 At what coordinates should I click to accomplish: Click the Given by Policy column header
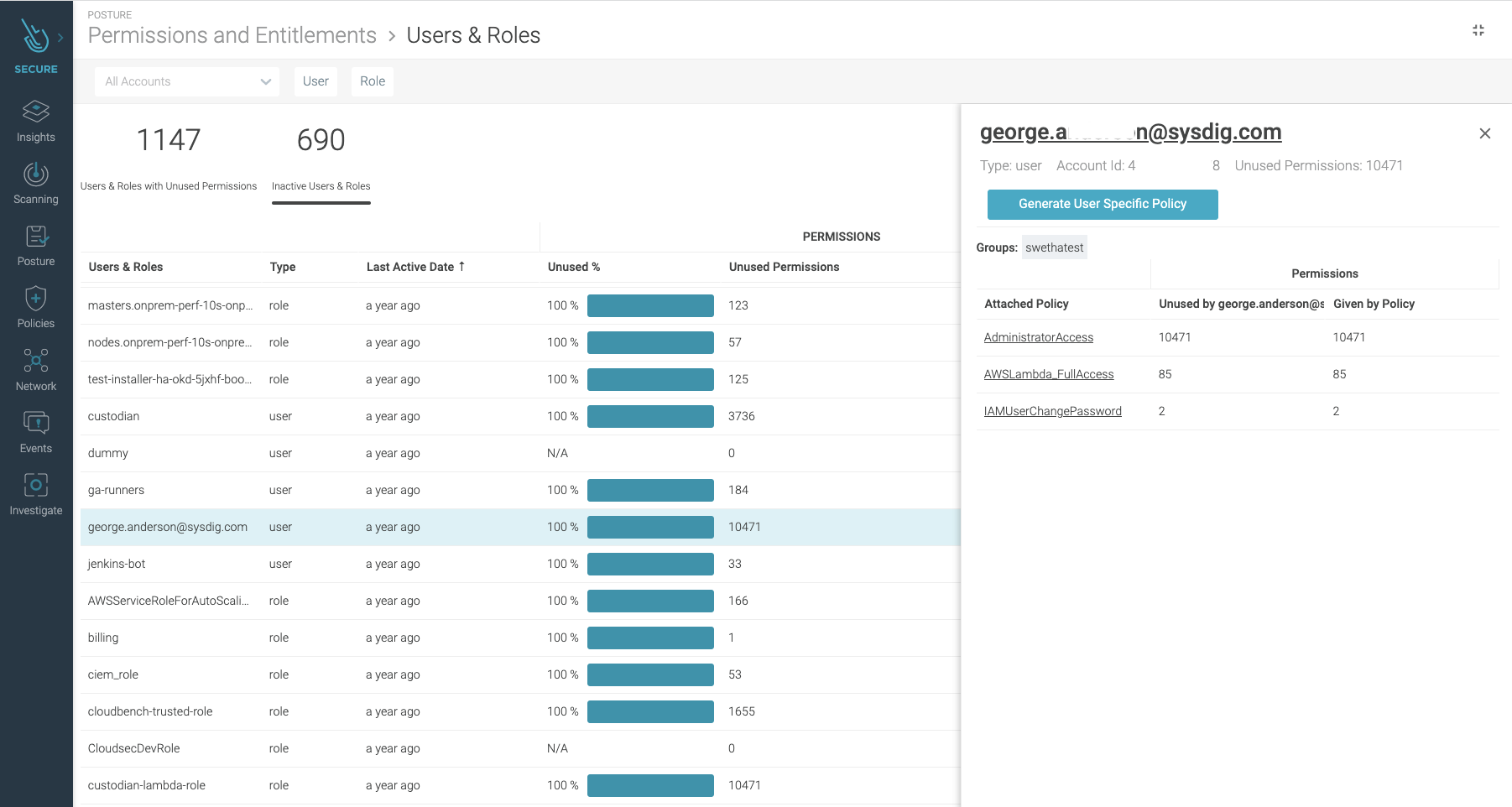click(1374, 304)
